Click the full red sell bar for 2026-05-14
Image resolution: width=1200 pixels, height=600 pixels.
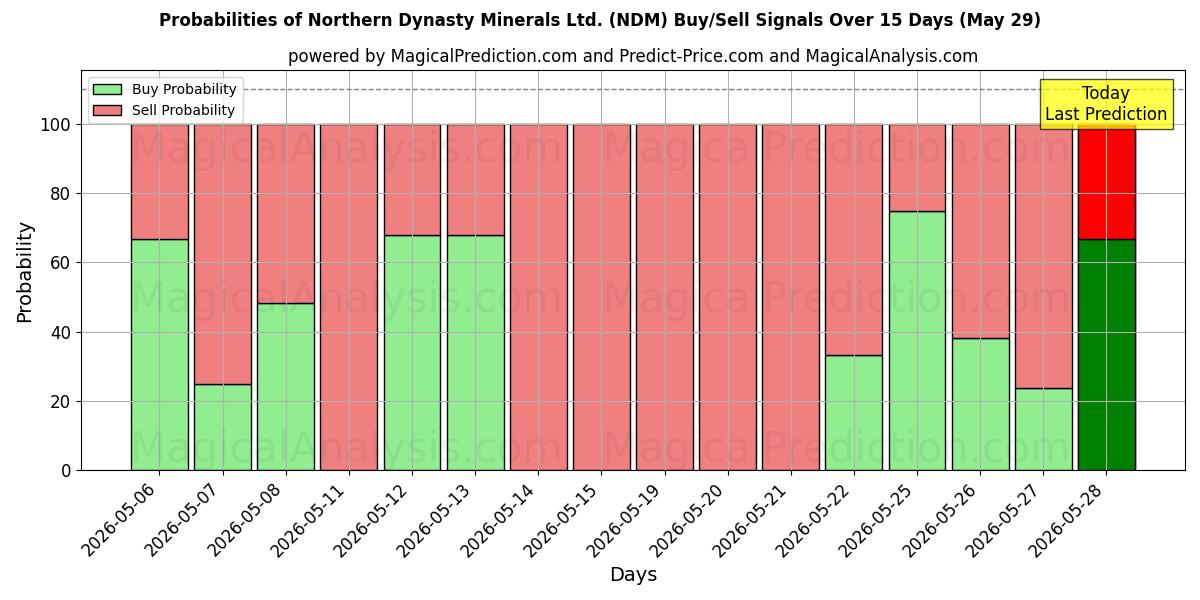tap(538, 297)
